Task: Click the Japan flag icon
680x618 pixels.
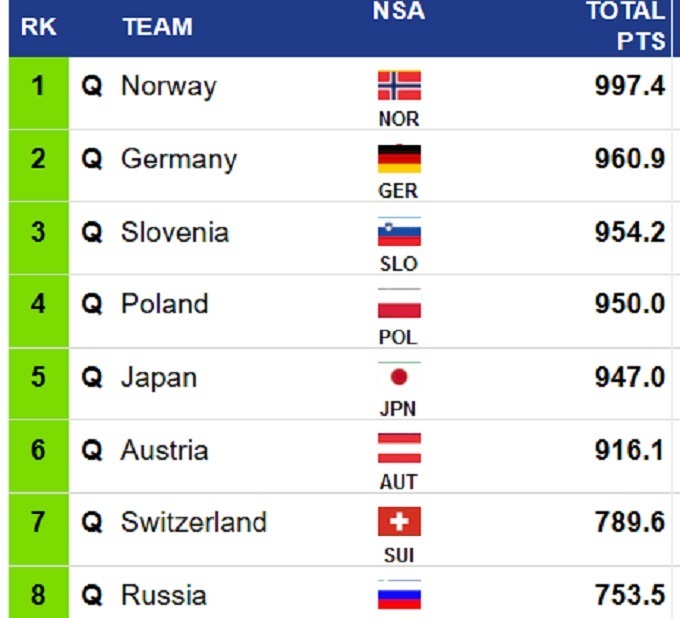Action: (x=399, y=377)
